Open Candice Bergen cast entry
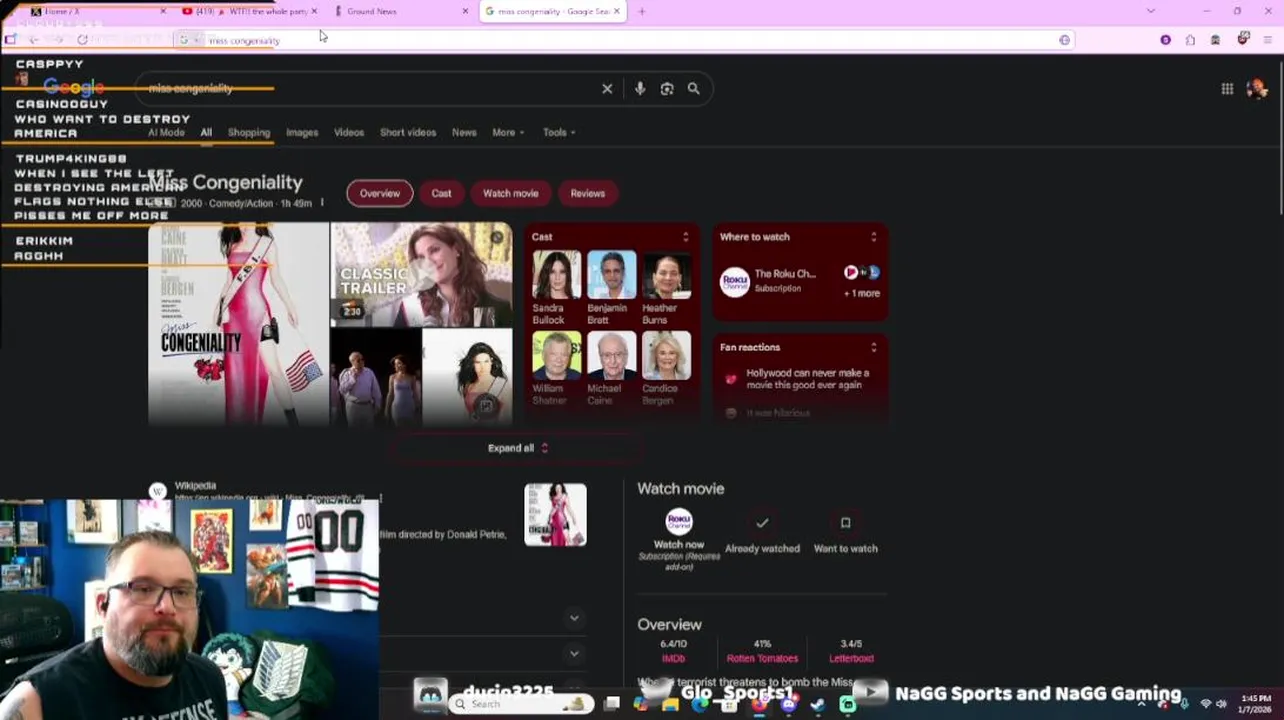Viewport: 1284px width, 720px height. [x=666, y=369]
